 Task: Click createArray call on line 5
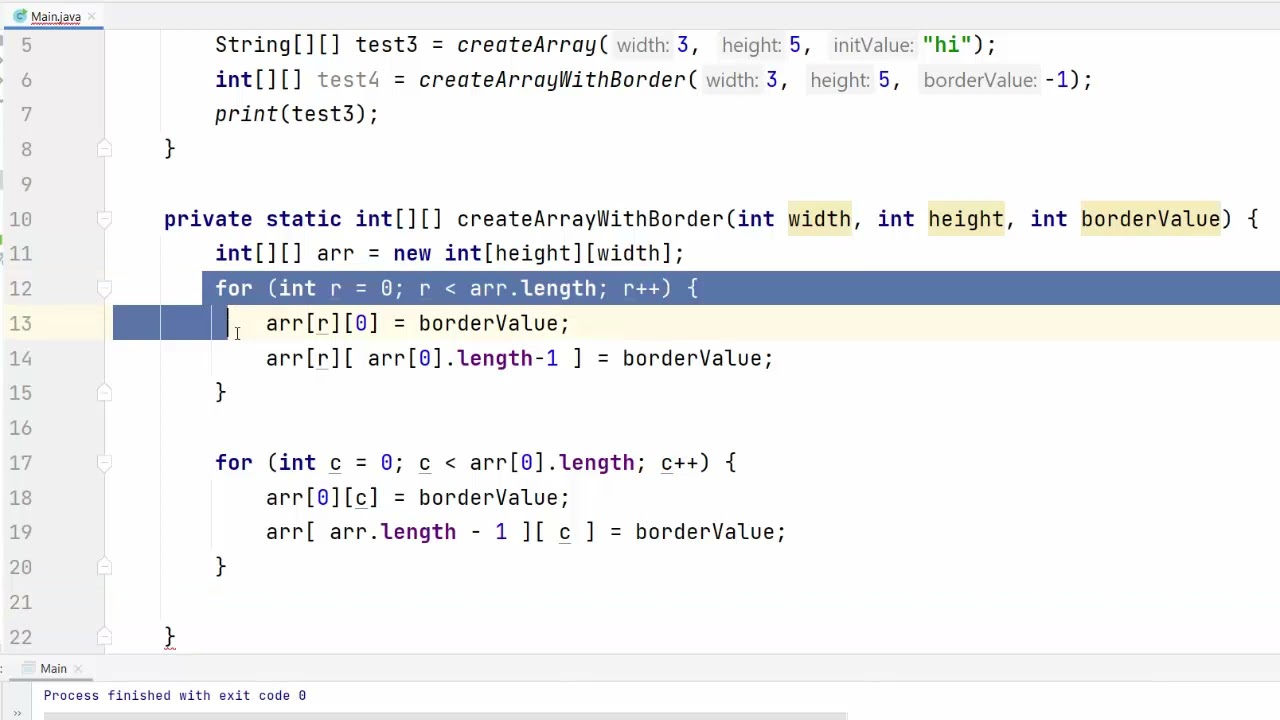pos(526,45)
